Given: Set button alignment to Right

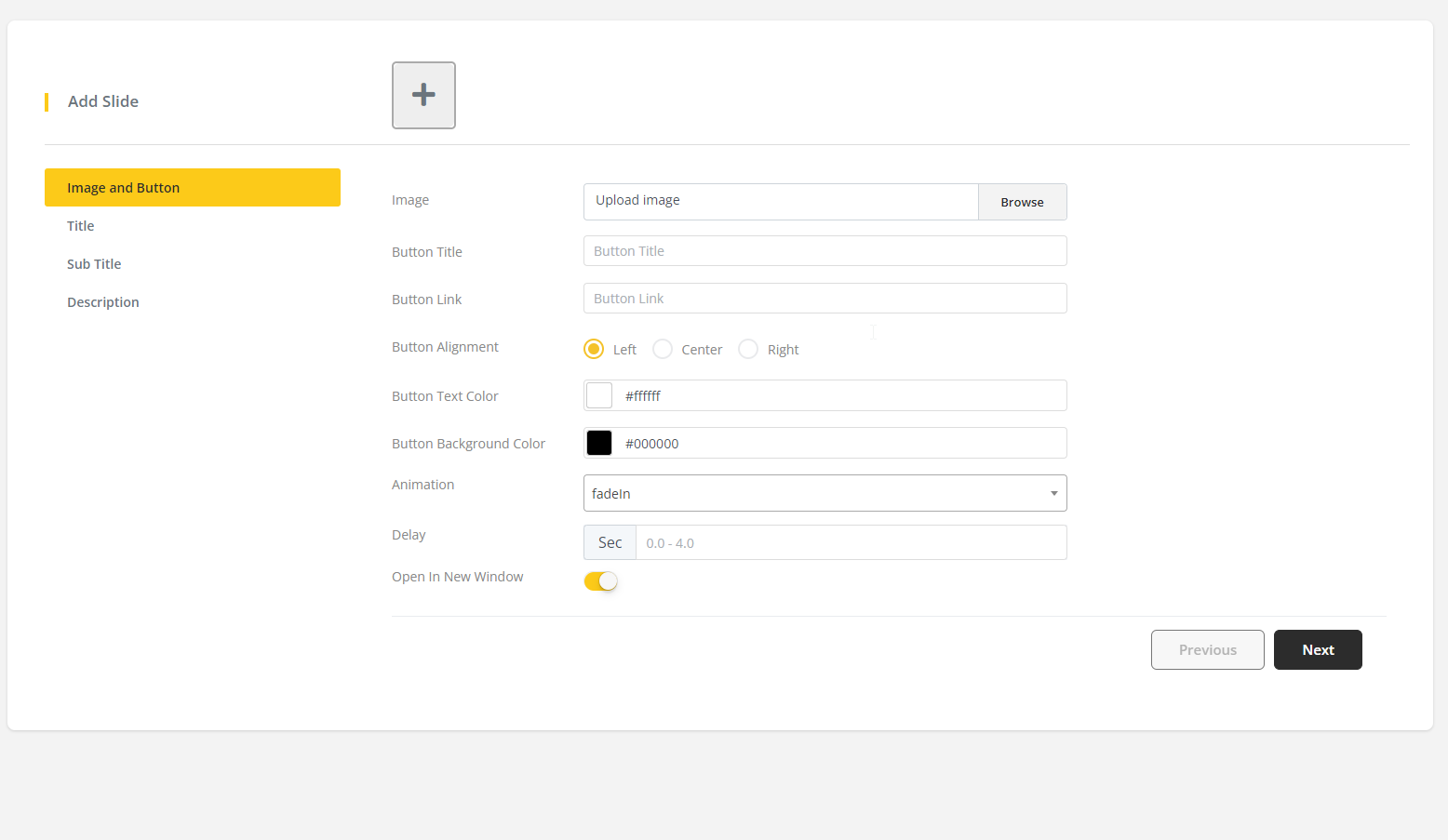Looking at the screenshot, I should click(748, 349).
